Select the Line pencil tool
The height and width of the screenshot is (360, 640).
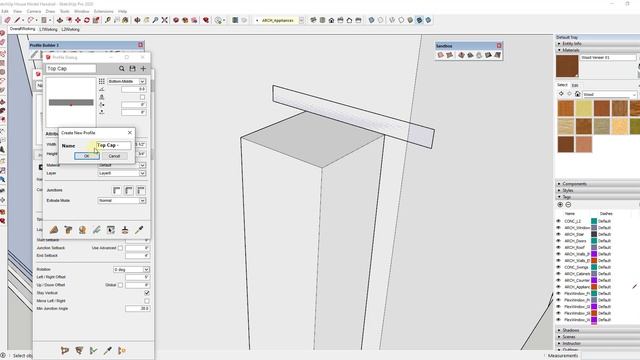(17, 20)
